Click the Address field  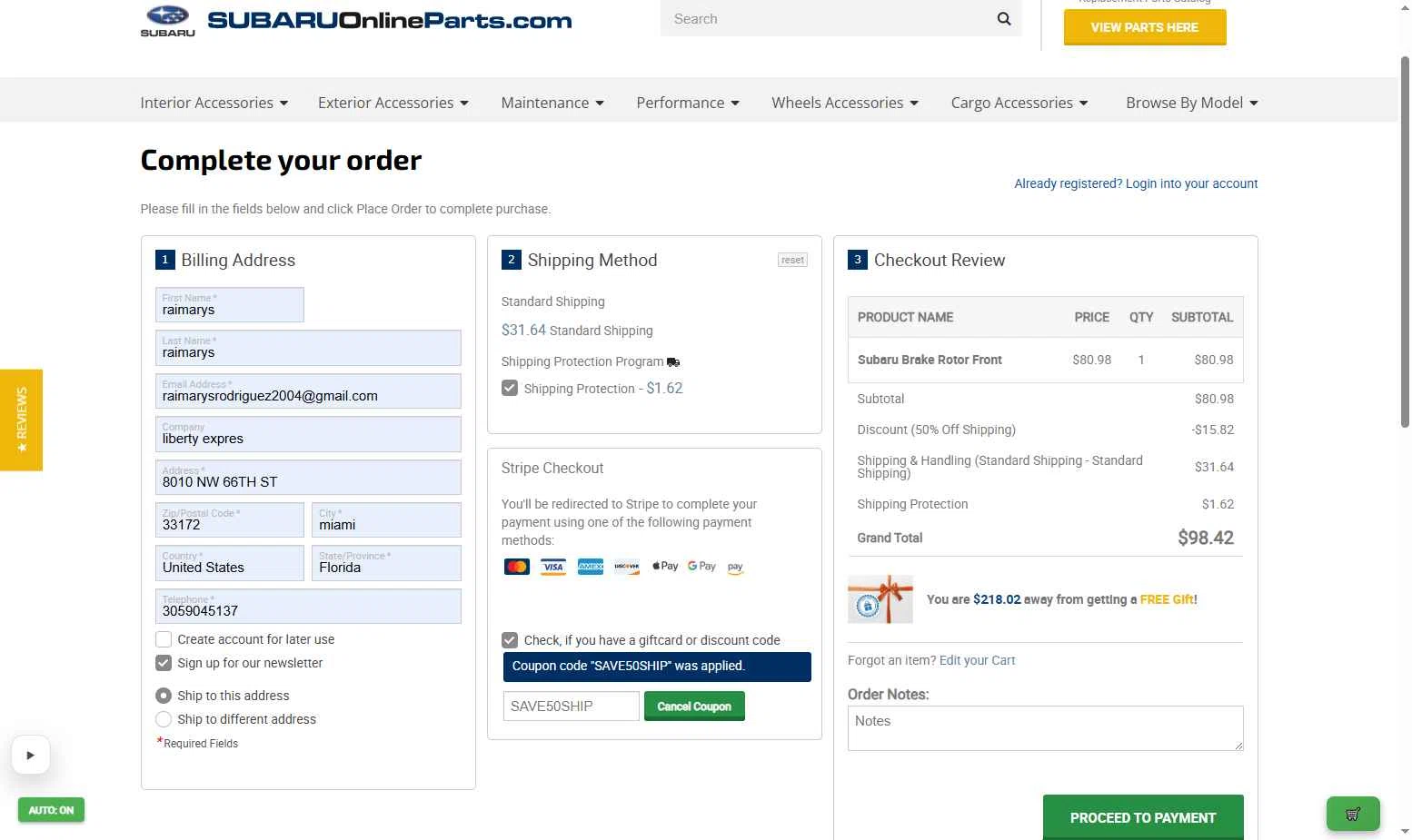(308, 478)
